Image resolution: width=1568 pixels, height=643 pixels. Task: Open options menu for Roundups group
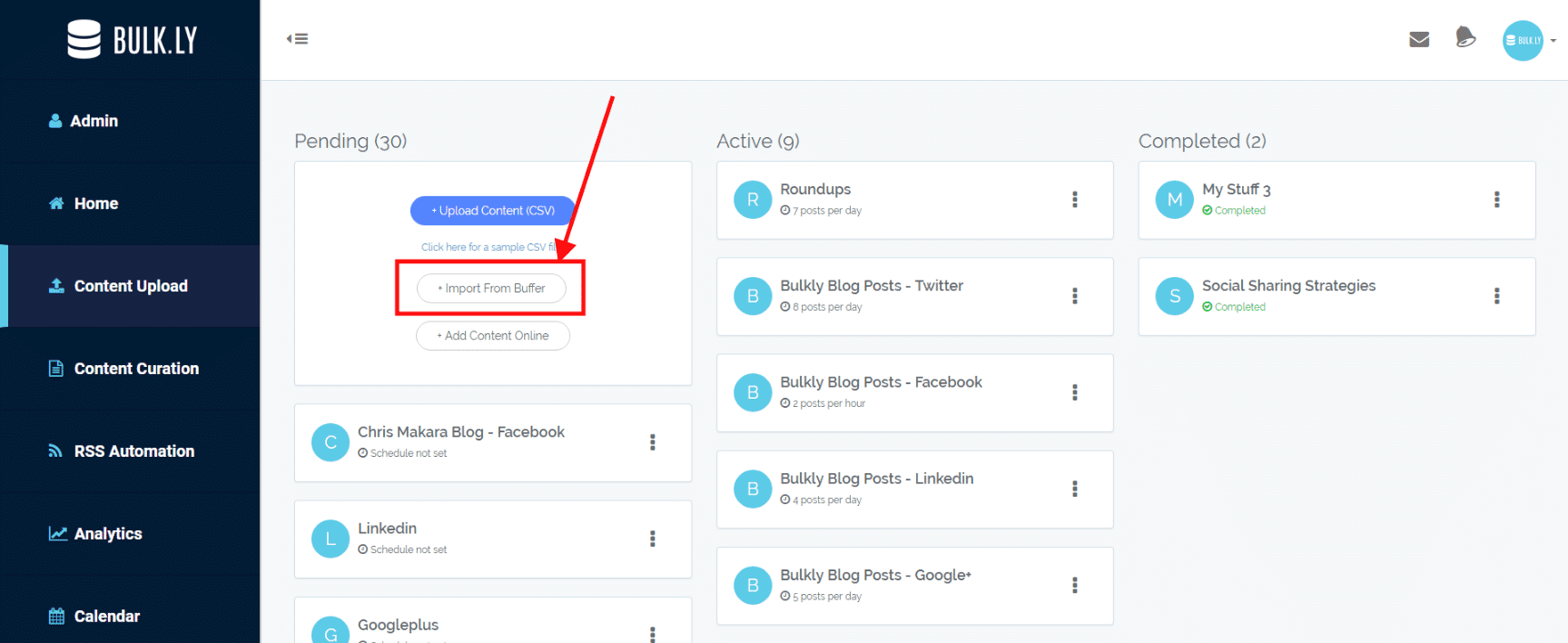tap(1074, 199)
